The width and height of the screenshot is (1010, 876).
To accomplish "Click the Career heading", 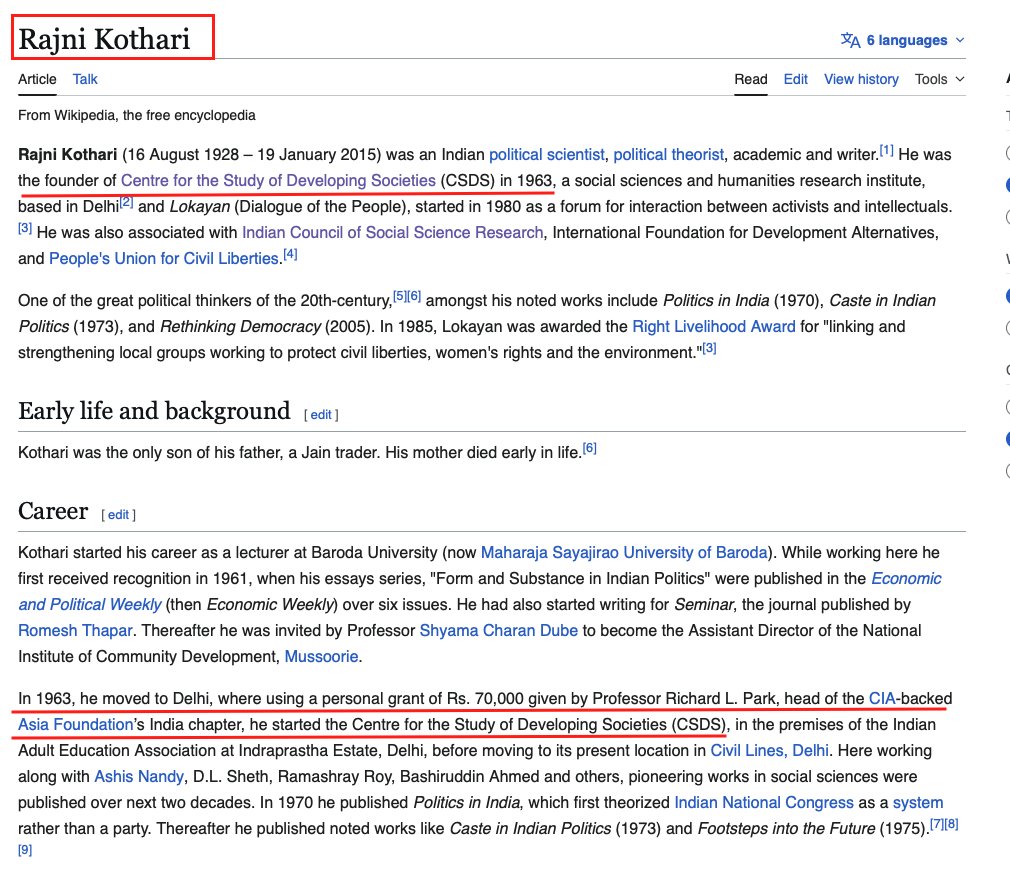I will (x=53, y=511).
